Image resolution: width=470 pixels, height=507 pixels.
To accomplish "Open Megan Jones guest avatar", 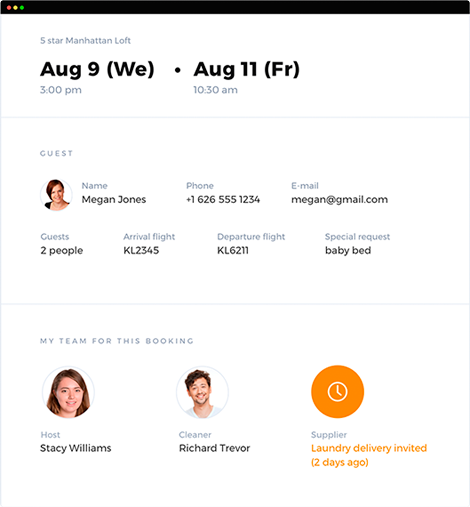I will (x=56, y=195).
